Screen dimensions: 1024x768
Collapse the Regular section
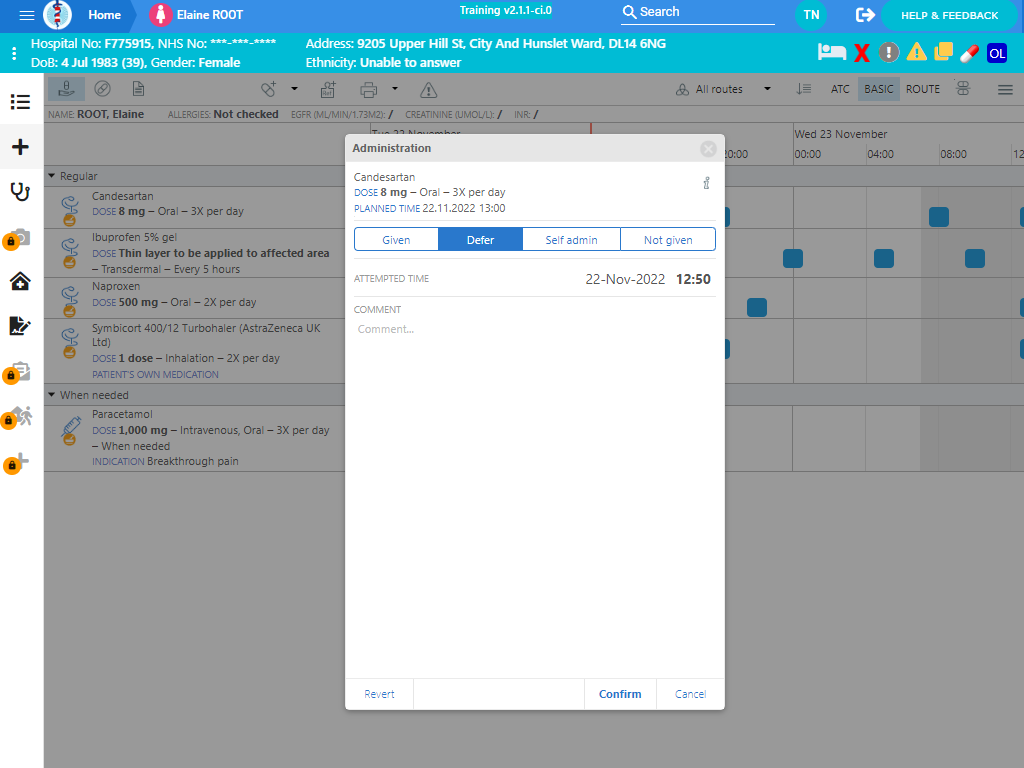pos(52,176)
